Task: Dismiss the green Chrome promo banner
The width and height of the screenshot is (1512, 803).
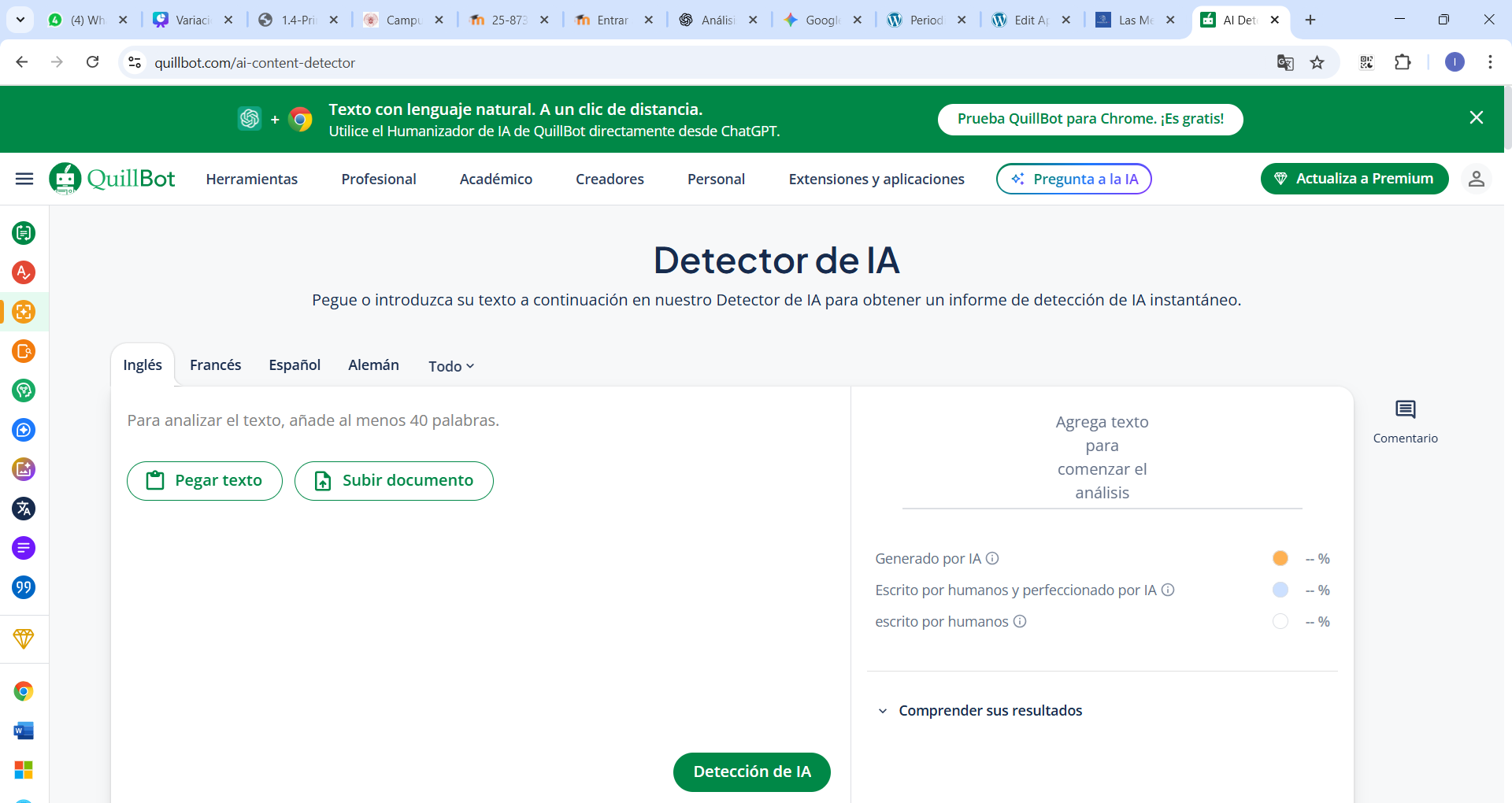Action: (1476, 118)
